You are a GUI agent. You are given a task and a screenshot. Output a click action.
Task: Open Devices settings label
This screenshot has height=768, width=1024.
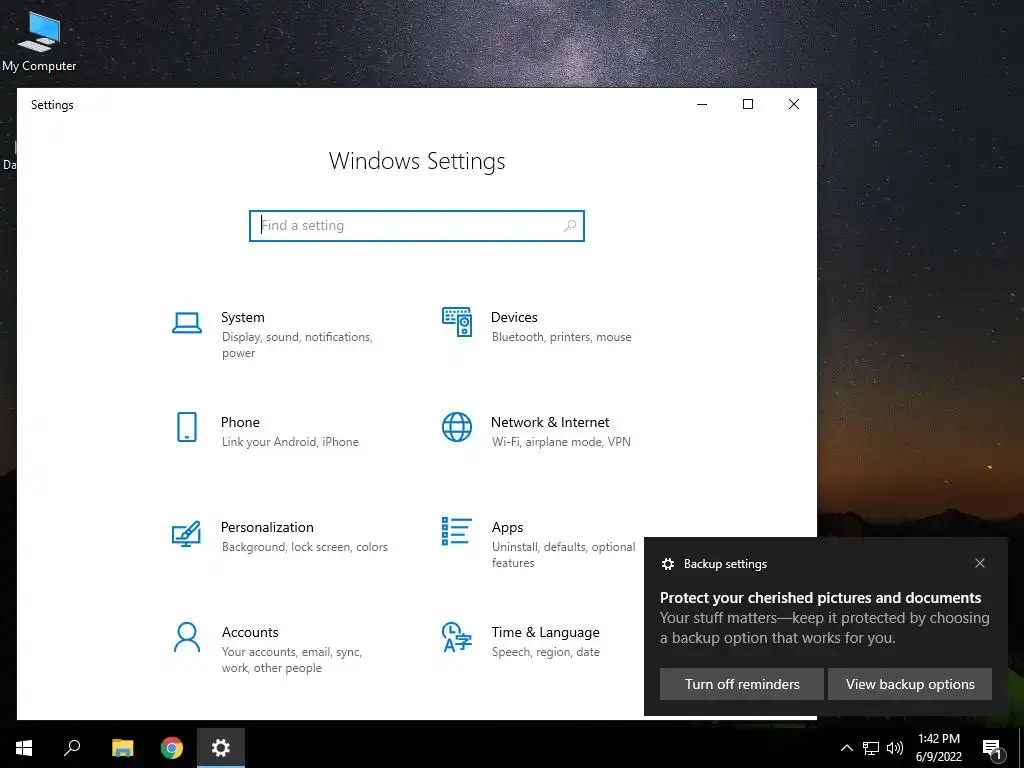pos(514,317)
